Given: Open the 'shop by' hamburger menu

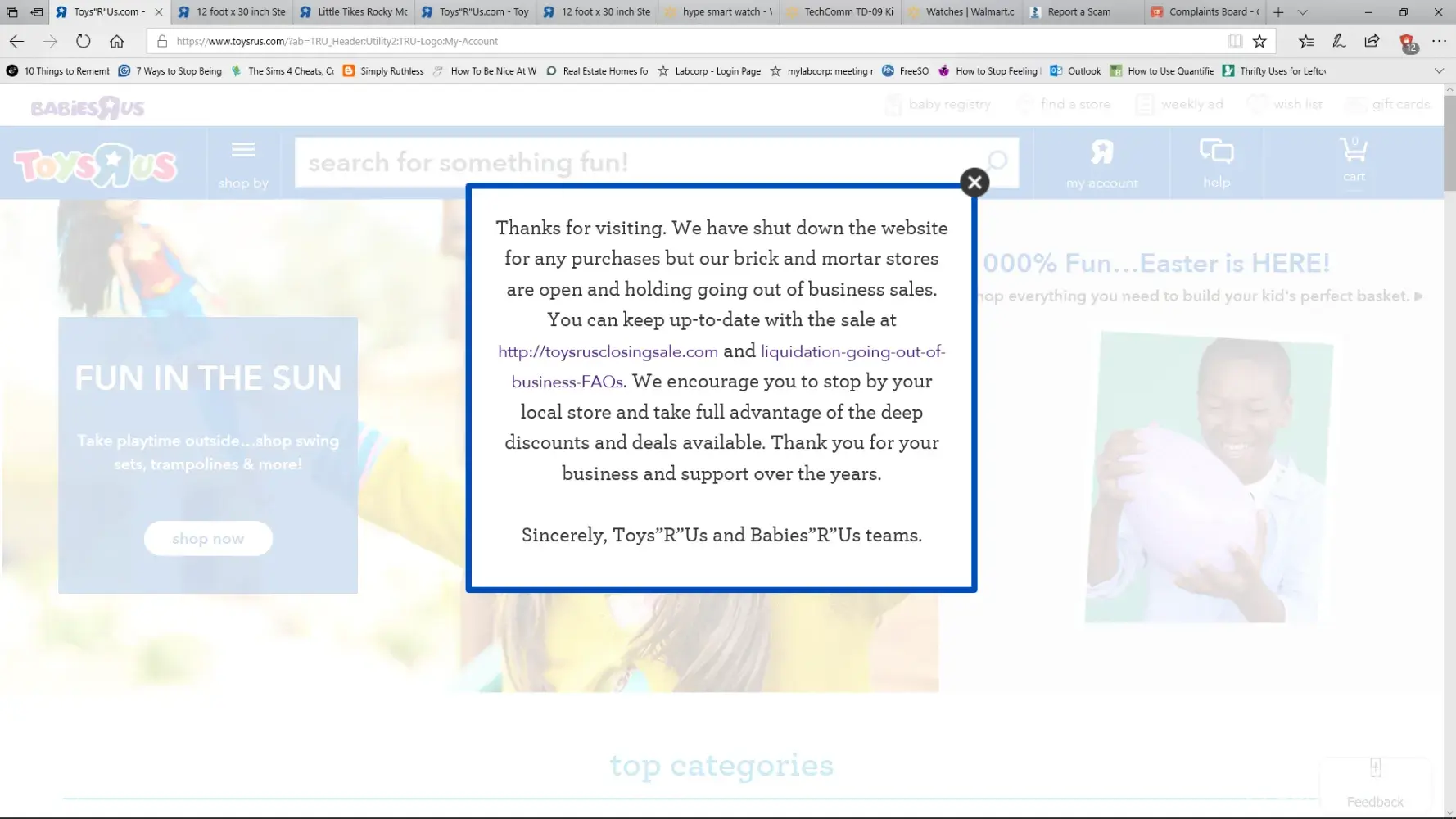Looking at the screenshot, I should [x=243, y=164].
